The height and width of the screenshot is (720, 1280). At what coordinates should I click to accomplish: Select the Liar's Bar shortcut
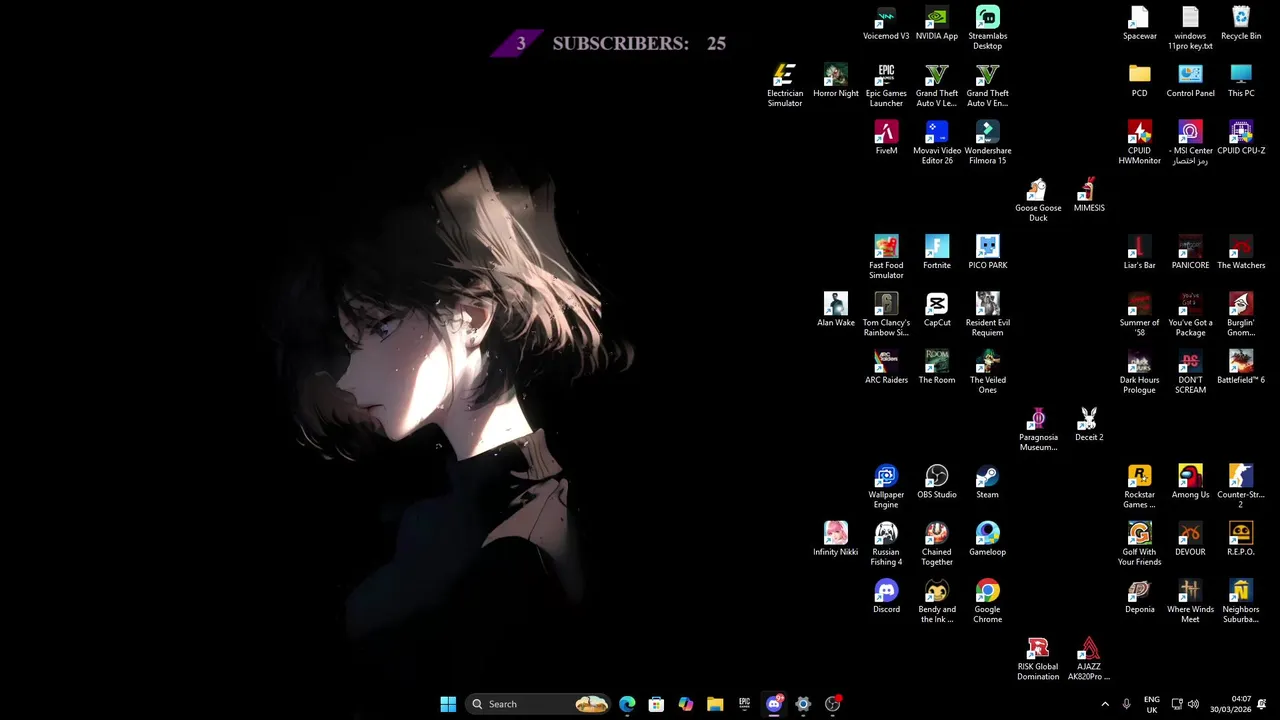tap(1139, 253)
